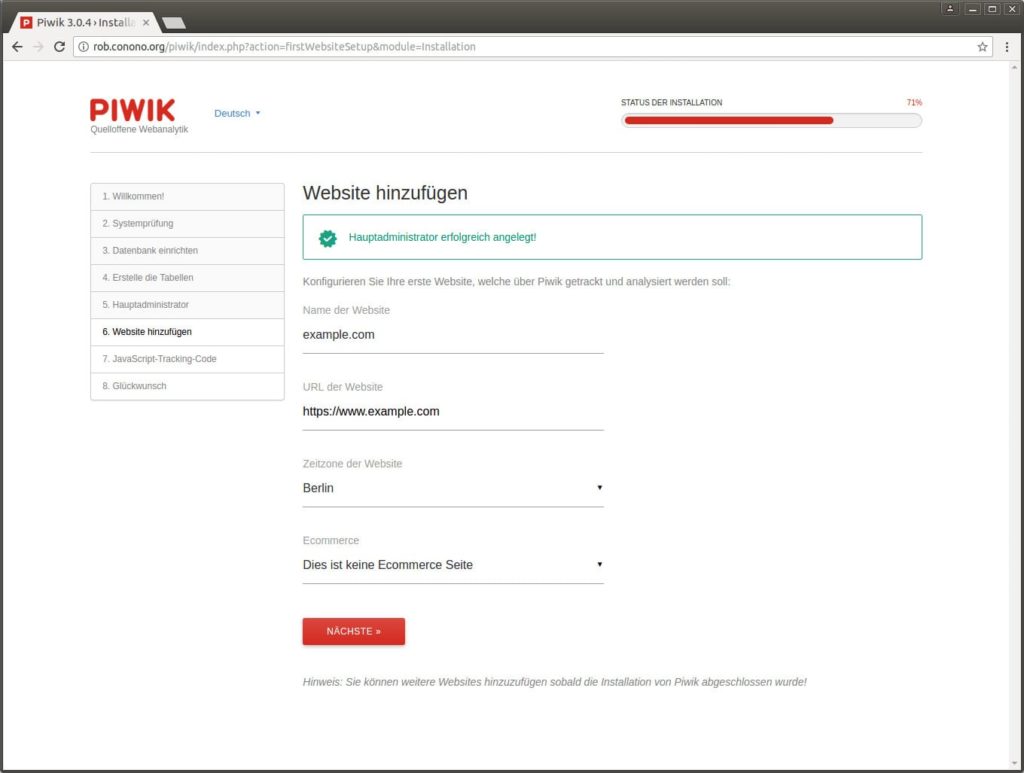This screenshot has height=773, width=1024.
Task: Bookmark this page with star icon
Action: [x=982, y=47]
